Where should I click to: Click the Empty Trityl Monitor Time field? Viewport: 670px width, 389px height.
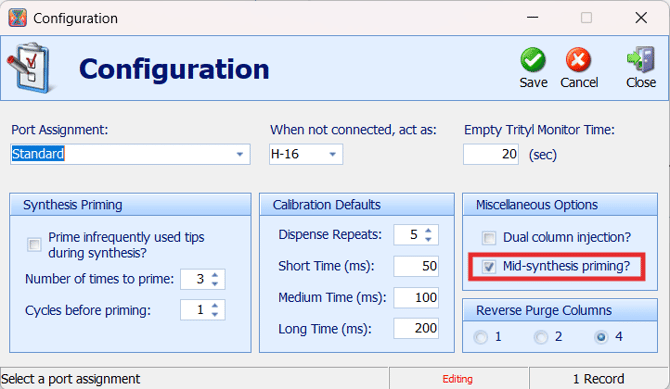[491, 154]
